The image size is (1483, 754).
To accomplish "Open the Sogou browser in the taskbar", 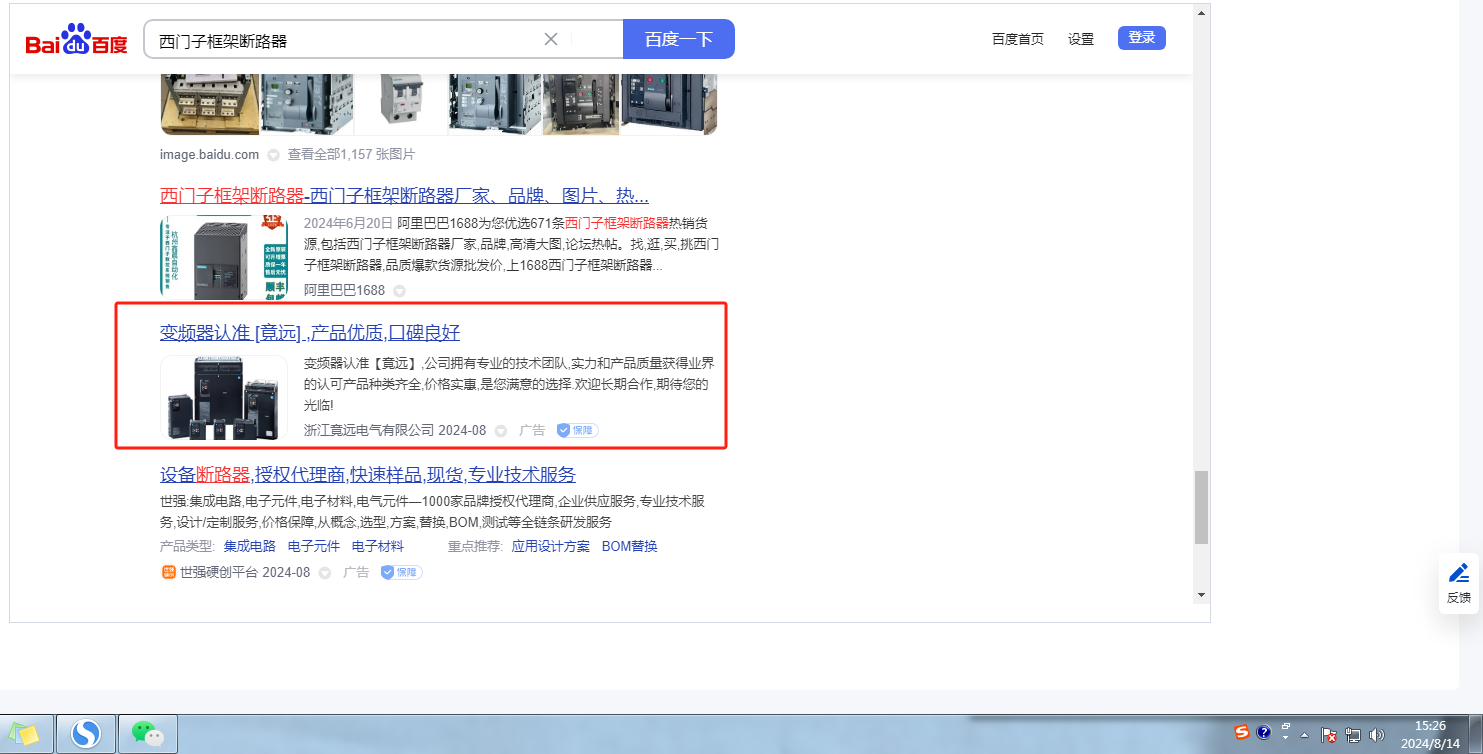I will tap(86, 734).
